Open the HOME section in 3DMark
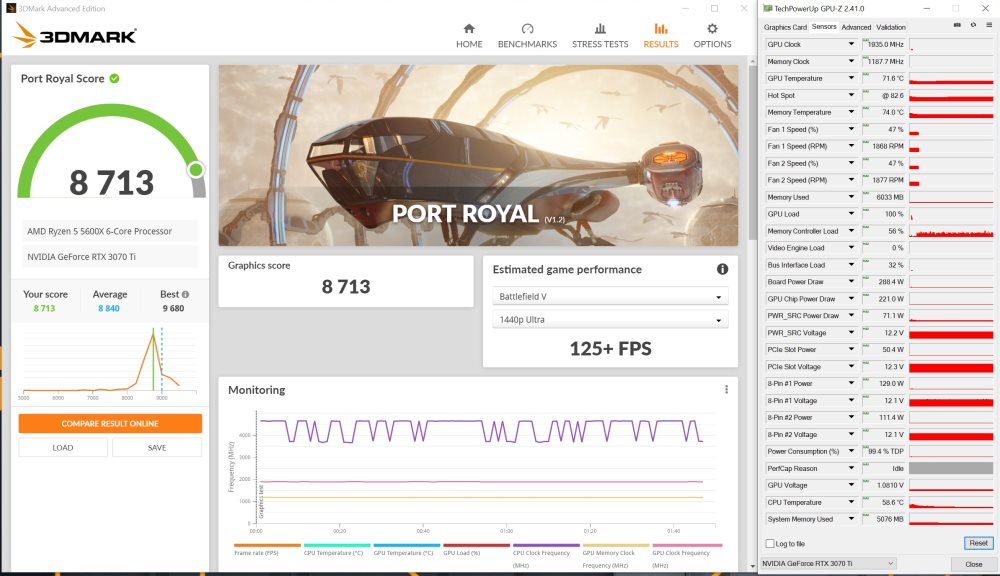The height and width of the screenshot is (576, 1000). click(469, 35)
